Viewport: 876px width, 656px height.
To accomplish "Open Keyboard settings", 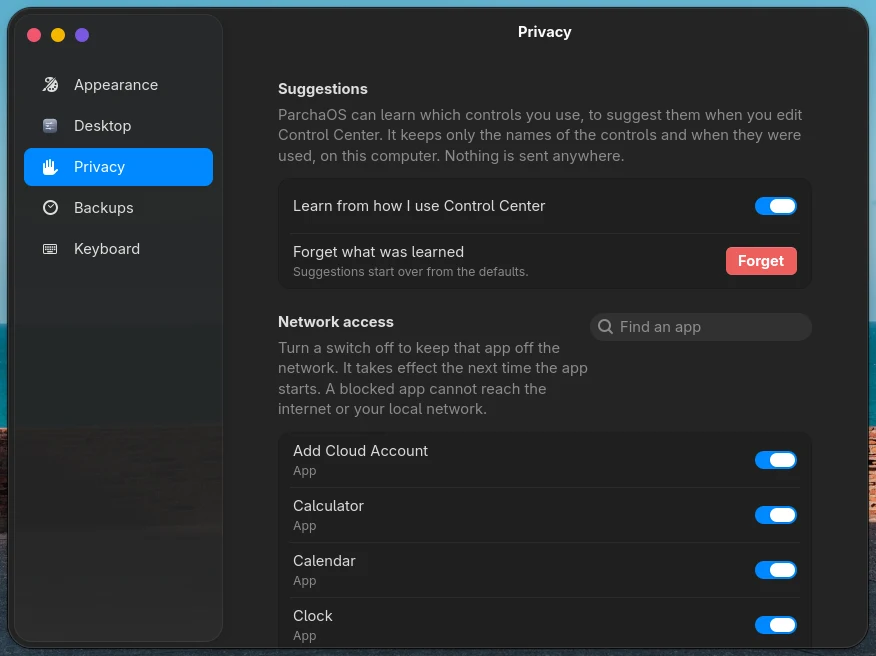I will [x=118, y=249].
